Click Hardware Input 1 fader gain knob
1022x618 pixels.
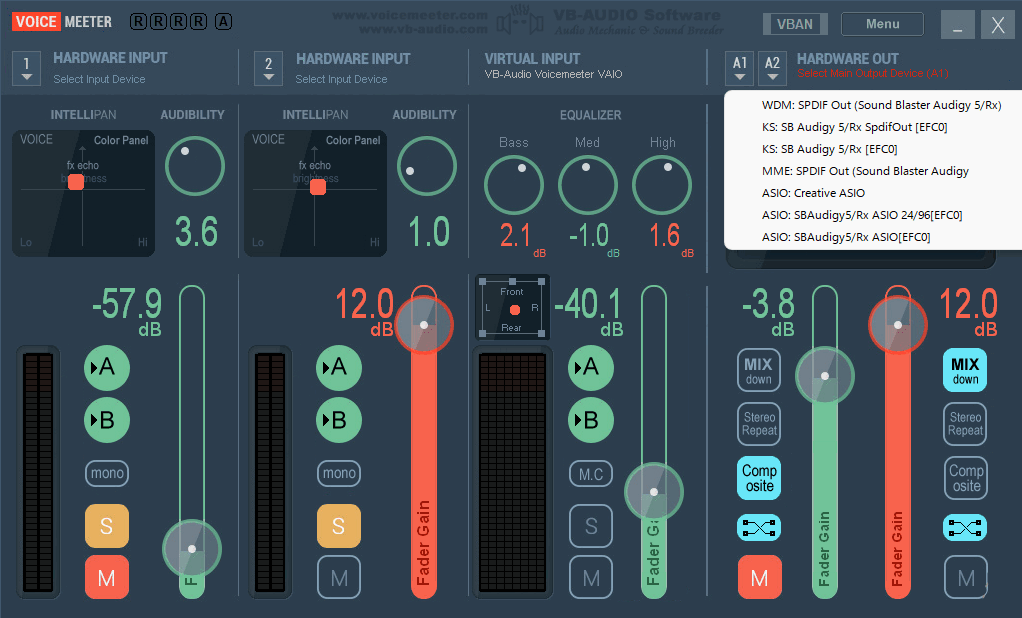click(x=192, y=549)
